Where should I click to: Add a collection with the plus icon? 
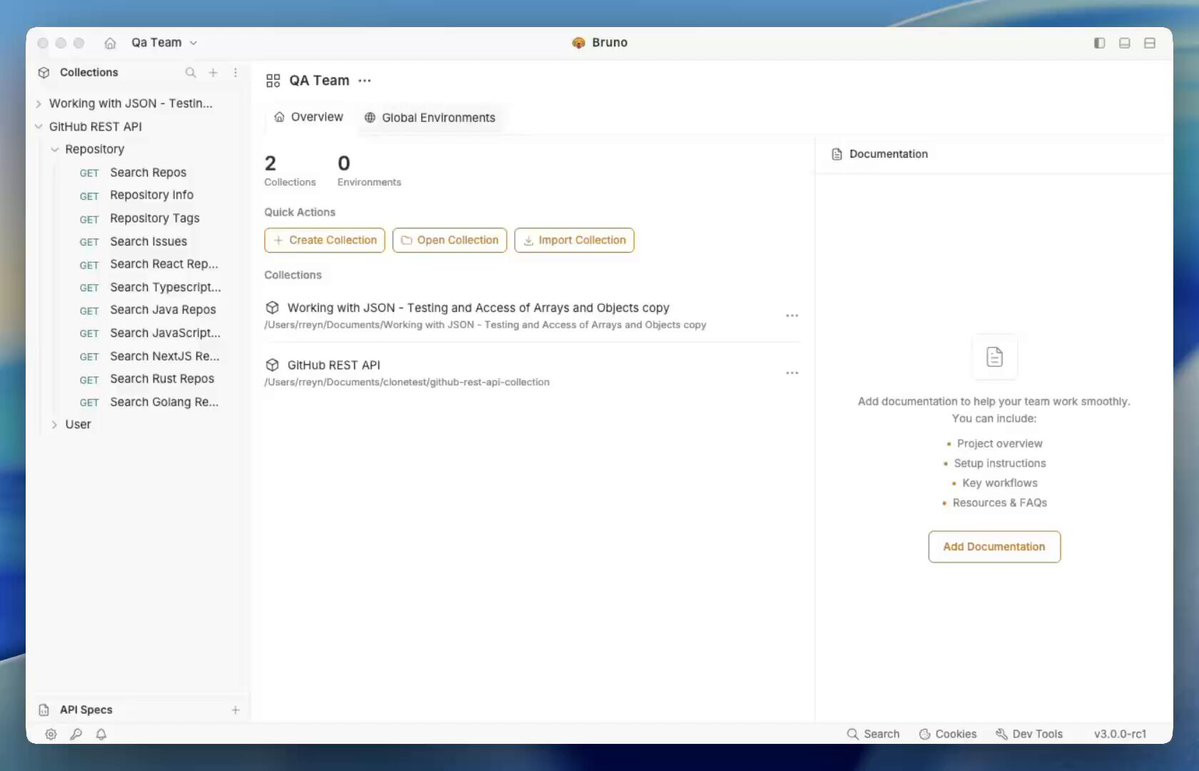click(213, 72)
